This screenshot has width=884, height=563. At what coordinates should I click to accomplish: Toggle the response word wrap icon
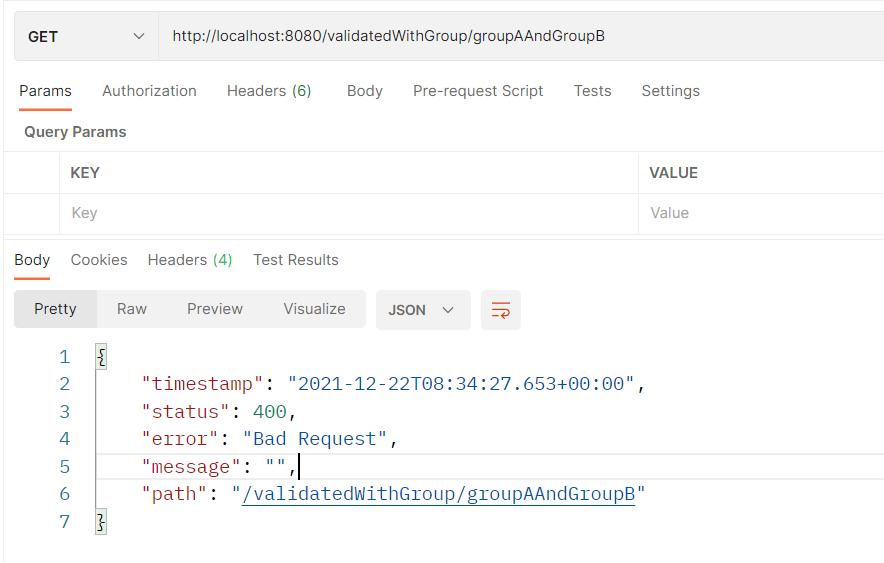[501, 310]
